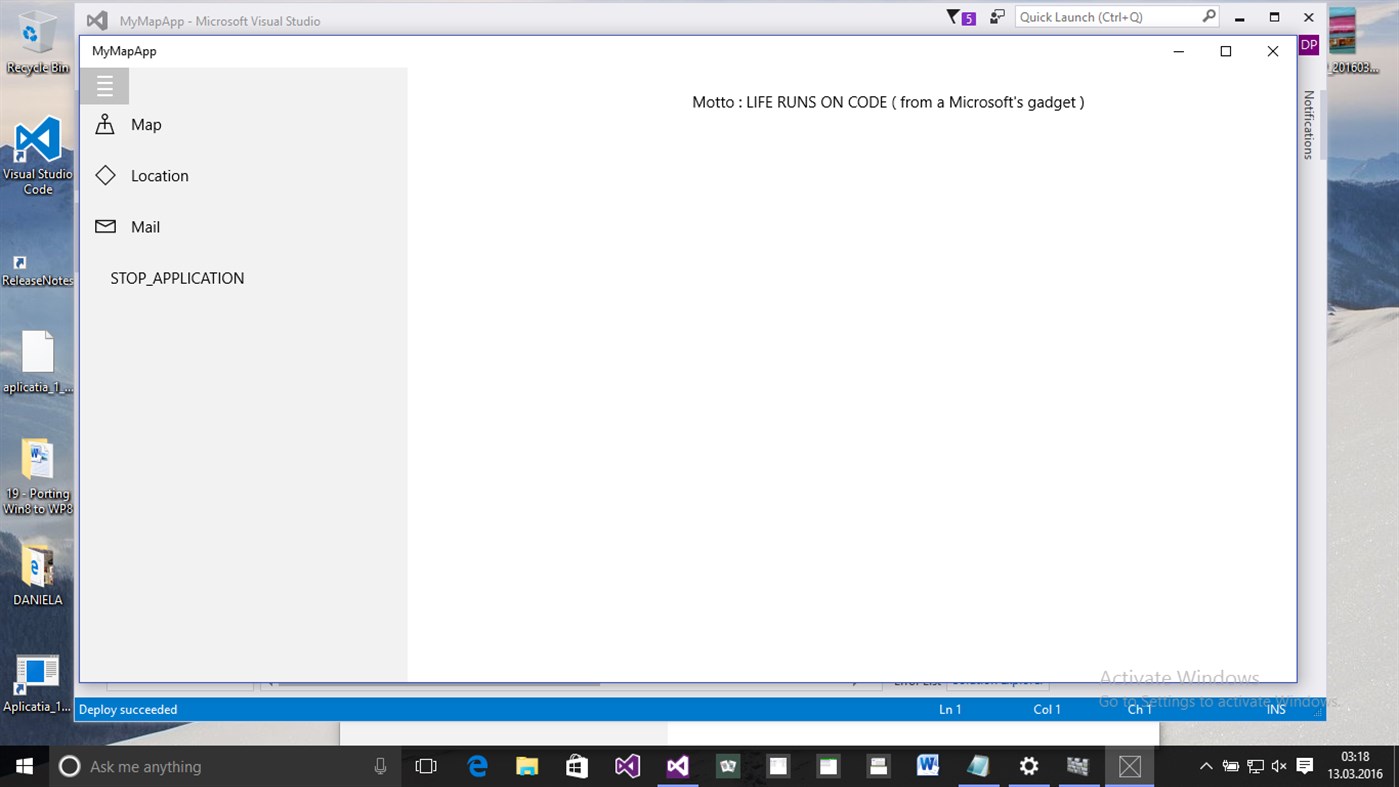
Task: Open the Mail envelope icon
Action: [105, 226]
